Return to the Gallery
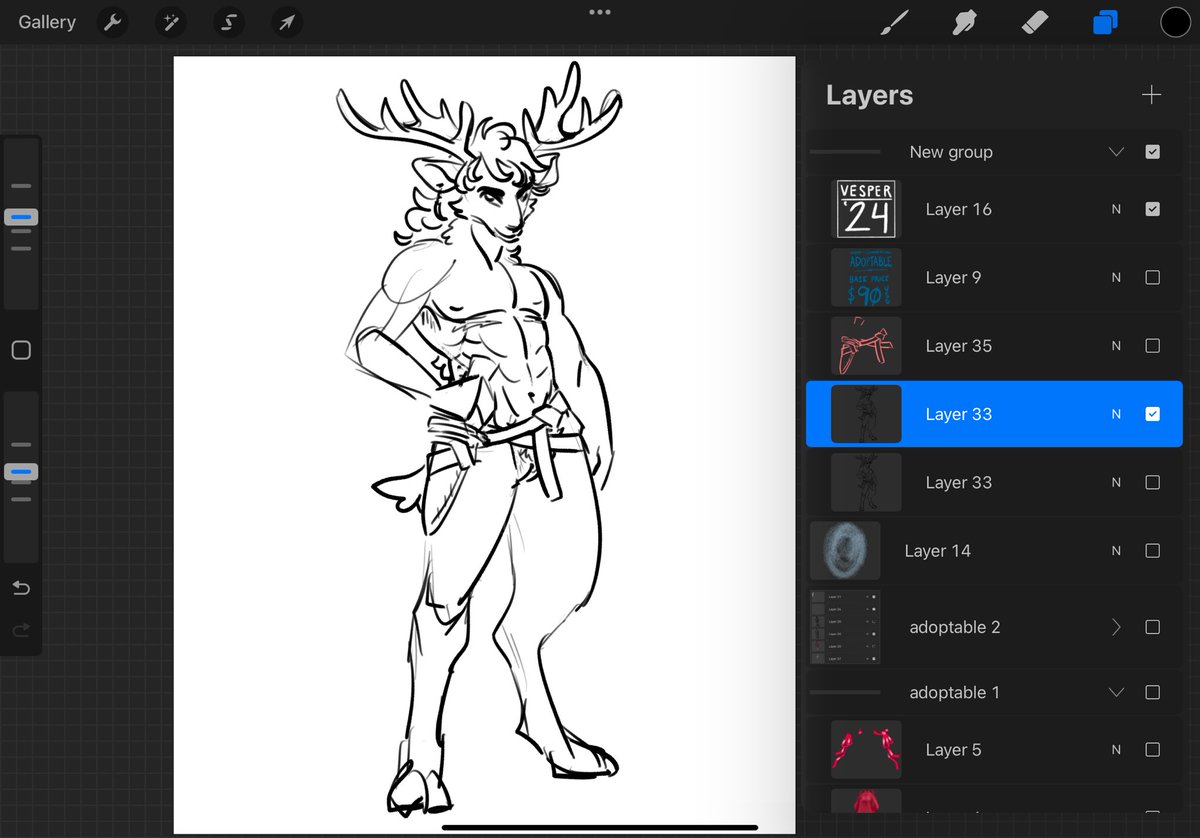 pyautogui.click(x=47, y=22)
